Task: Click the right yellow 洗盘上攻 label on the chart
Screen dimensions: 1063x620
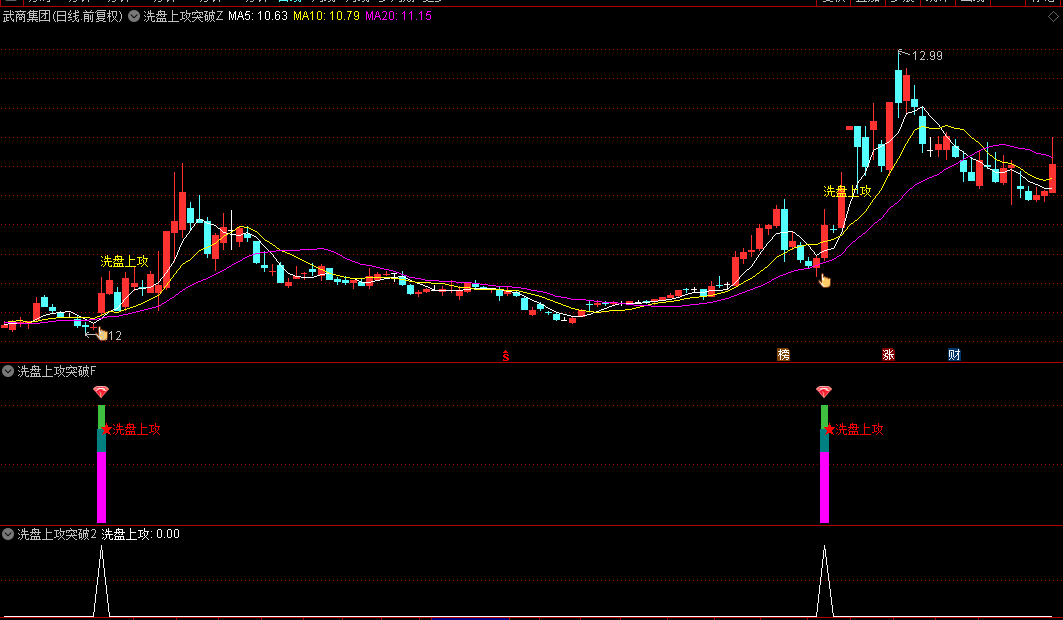Action: click(x=847, y=192)
